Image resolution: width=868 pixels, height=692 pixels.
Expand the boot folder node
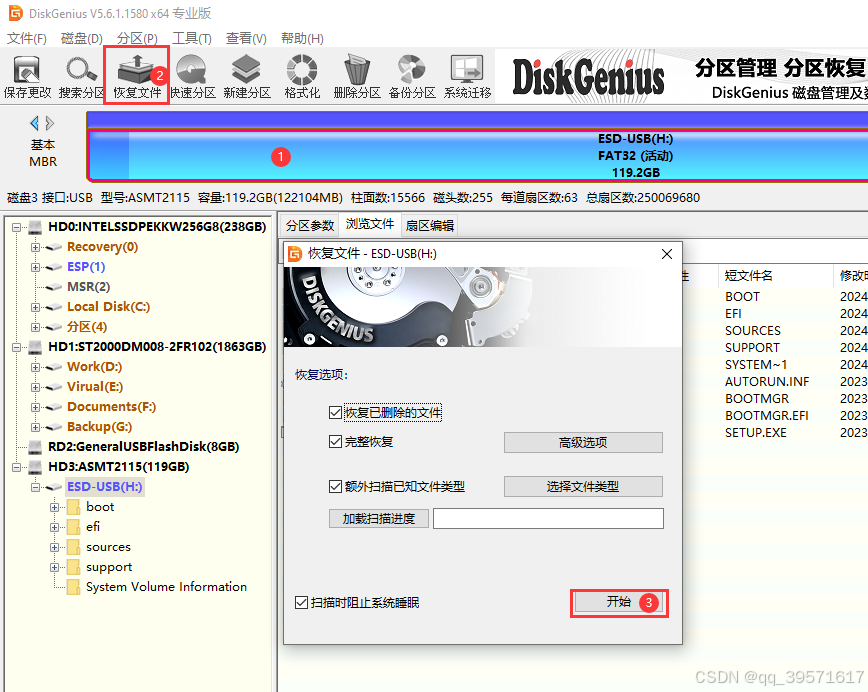(x=54, y=507)
